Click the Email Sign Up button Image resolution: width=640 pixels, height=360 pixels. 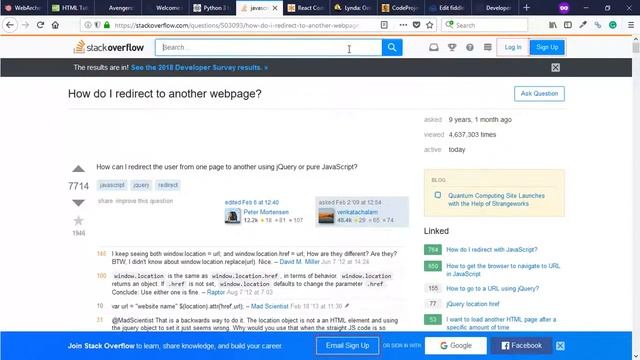(347, 346)
